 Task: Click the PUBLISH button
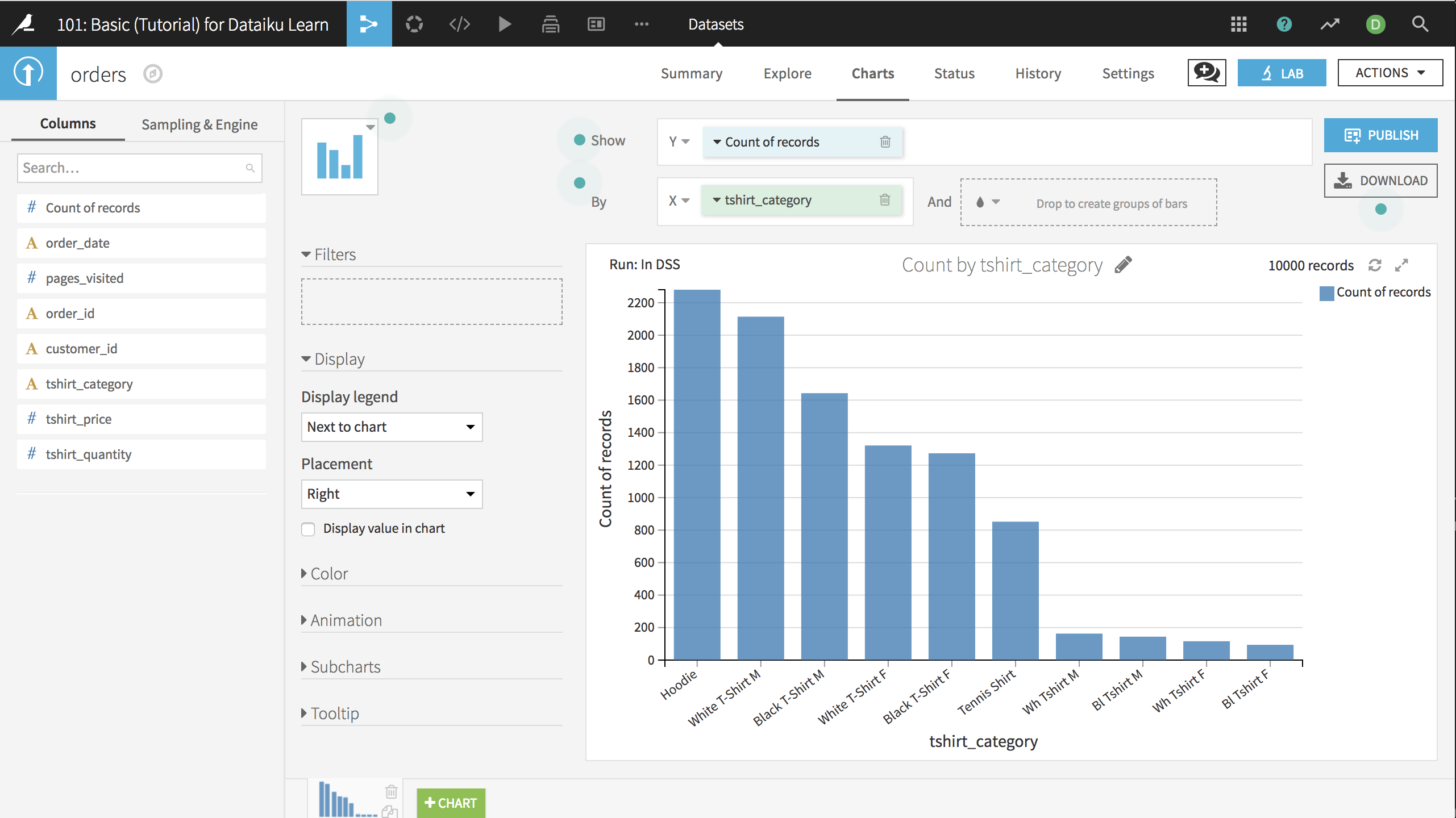click(x=1380, y=135)
